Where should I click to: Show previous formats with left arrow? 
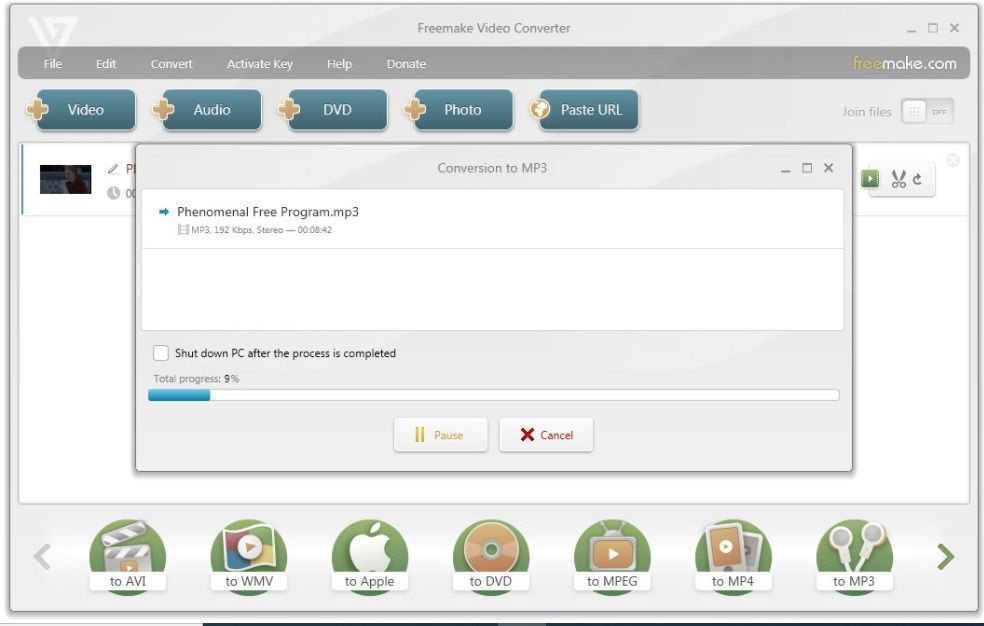[x=42, y=556]
